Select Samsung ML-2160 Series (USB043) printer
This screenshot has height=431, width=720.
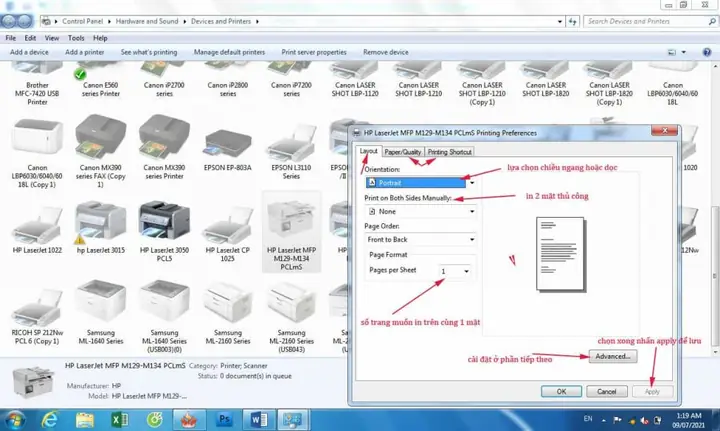pos(291,317)
